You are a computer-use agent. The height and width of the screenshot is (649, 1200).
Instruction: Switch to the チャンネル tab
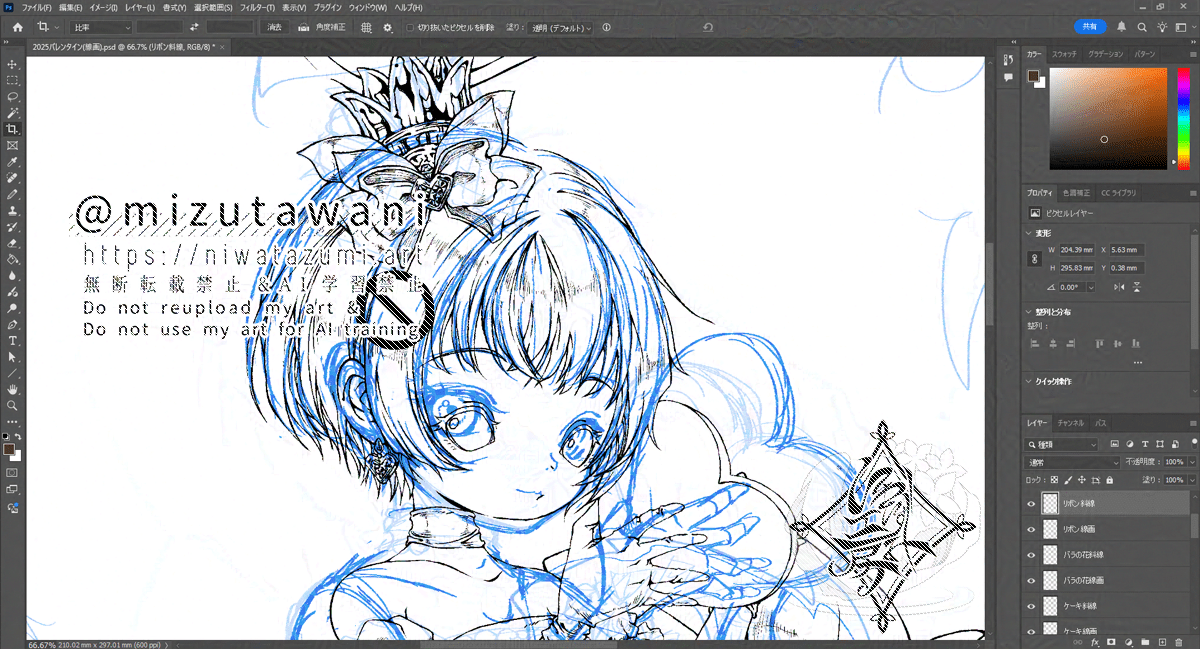[1071, 423]
